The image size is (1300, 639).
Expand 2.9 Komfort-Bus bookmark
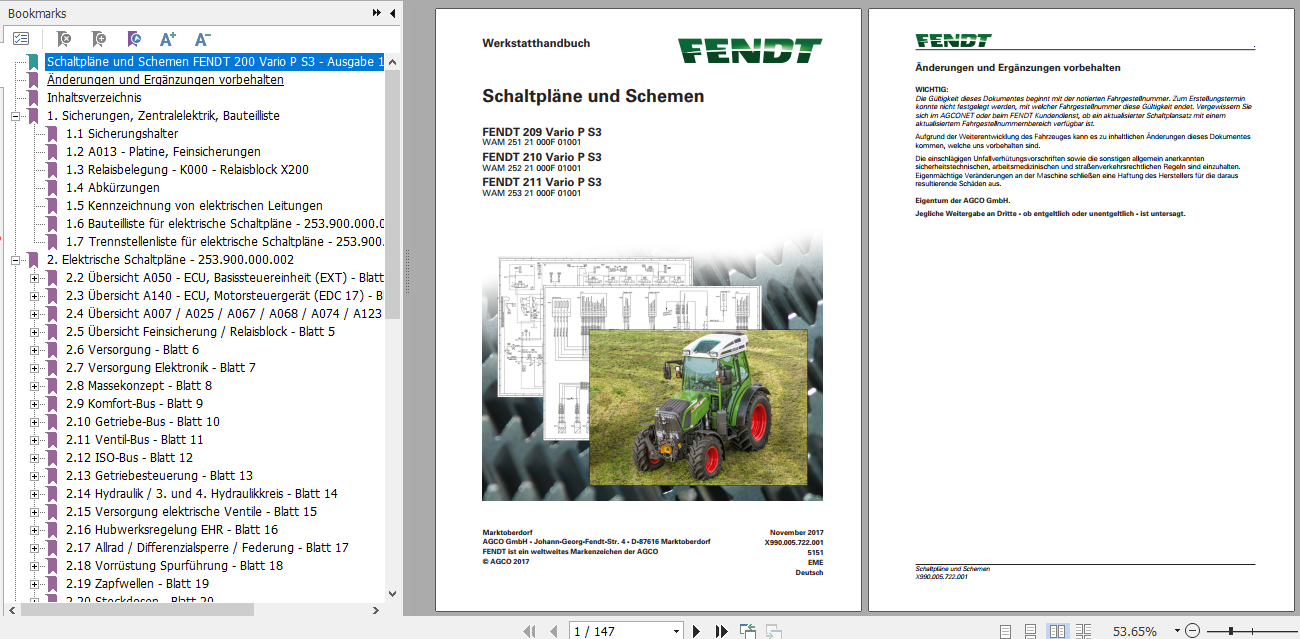click(x=34, y=404)
